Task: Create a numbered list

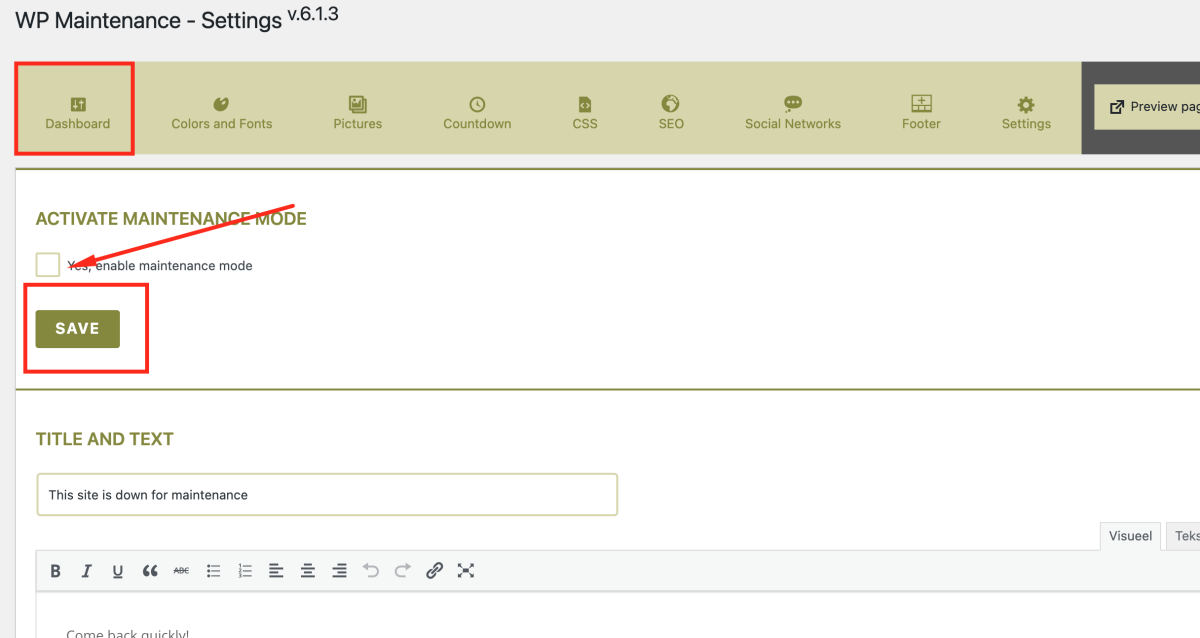Action: pos(245,571)
